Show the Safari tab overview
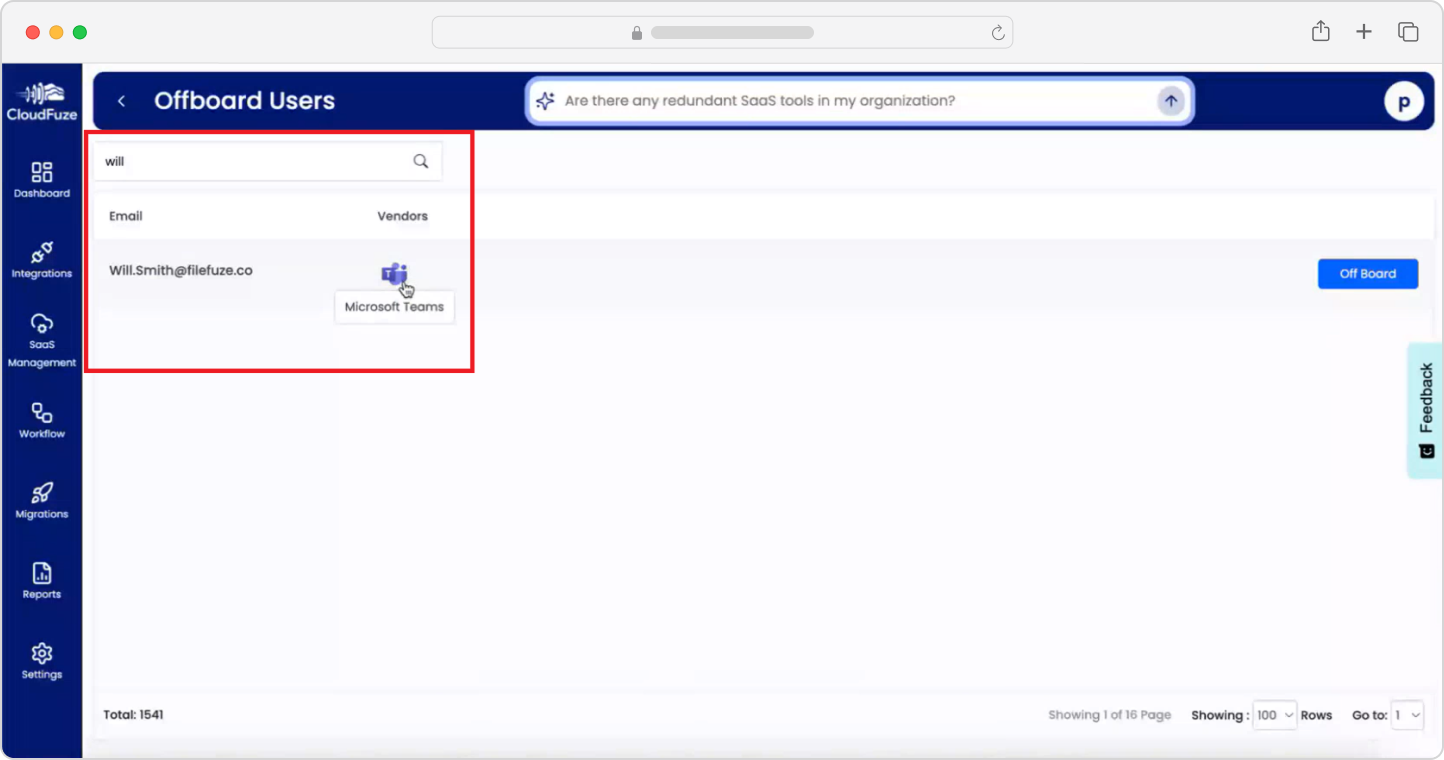This screenshot has width=1444, height=760. coord(1408,32)
